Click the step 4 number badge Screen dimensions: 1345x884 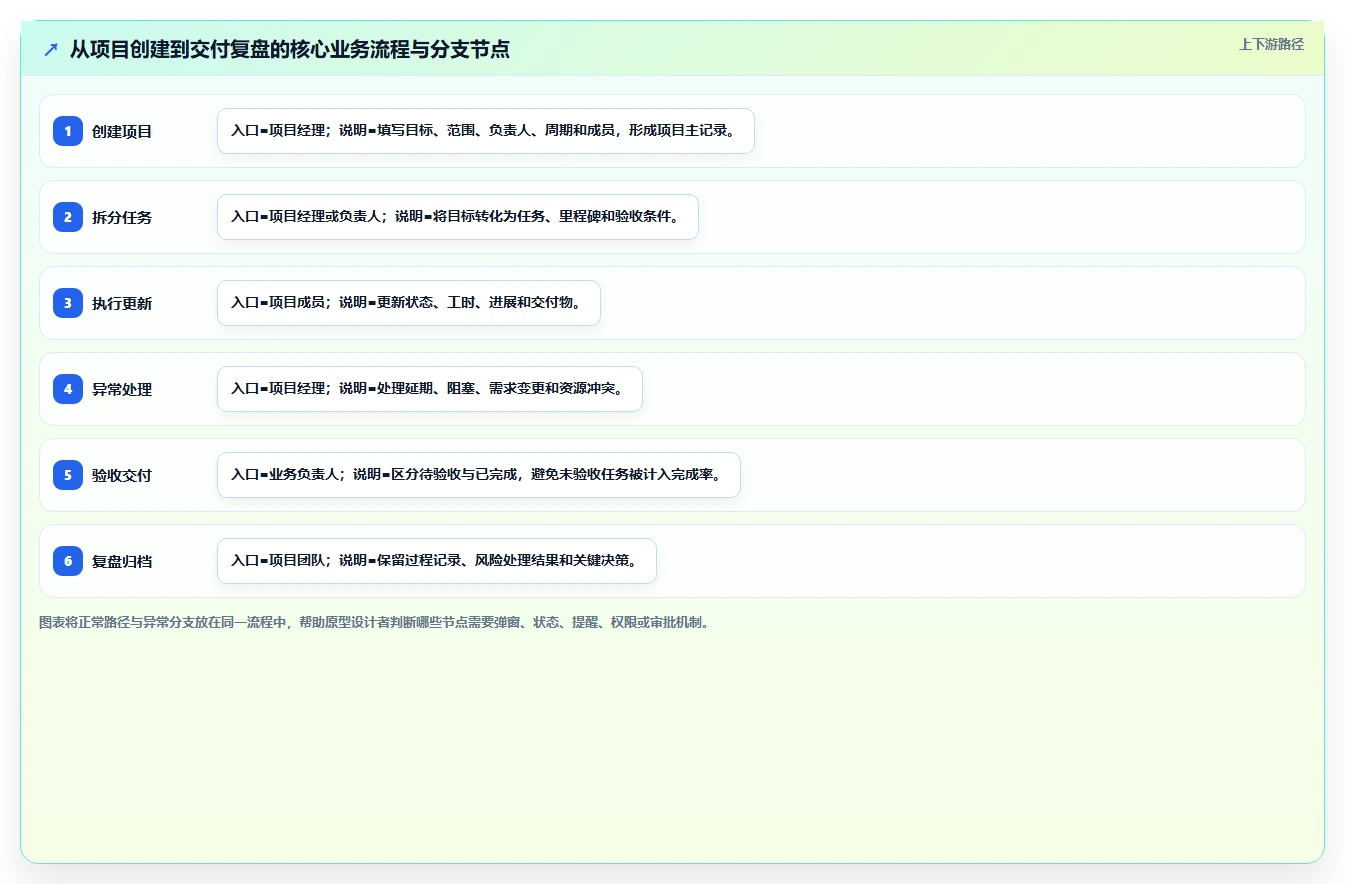pos(68,389)
